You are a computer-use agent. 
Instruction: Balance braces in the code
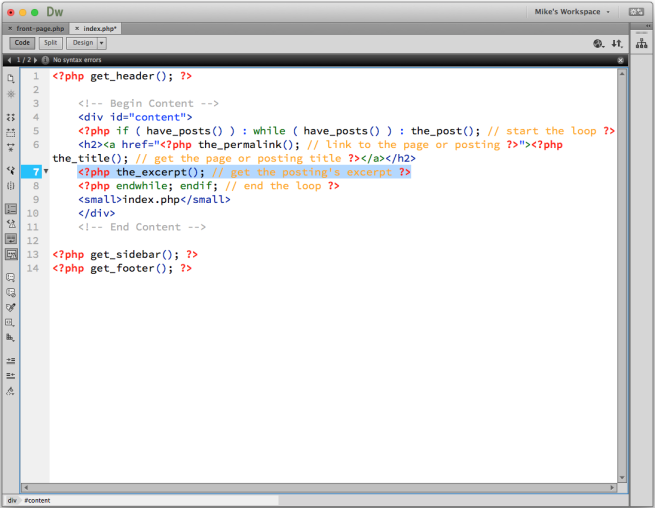11,185
